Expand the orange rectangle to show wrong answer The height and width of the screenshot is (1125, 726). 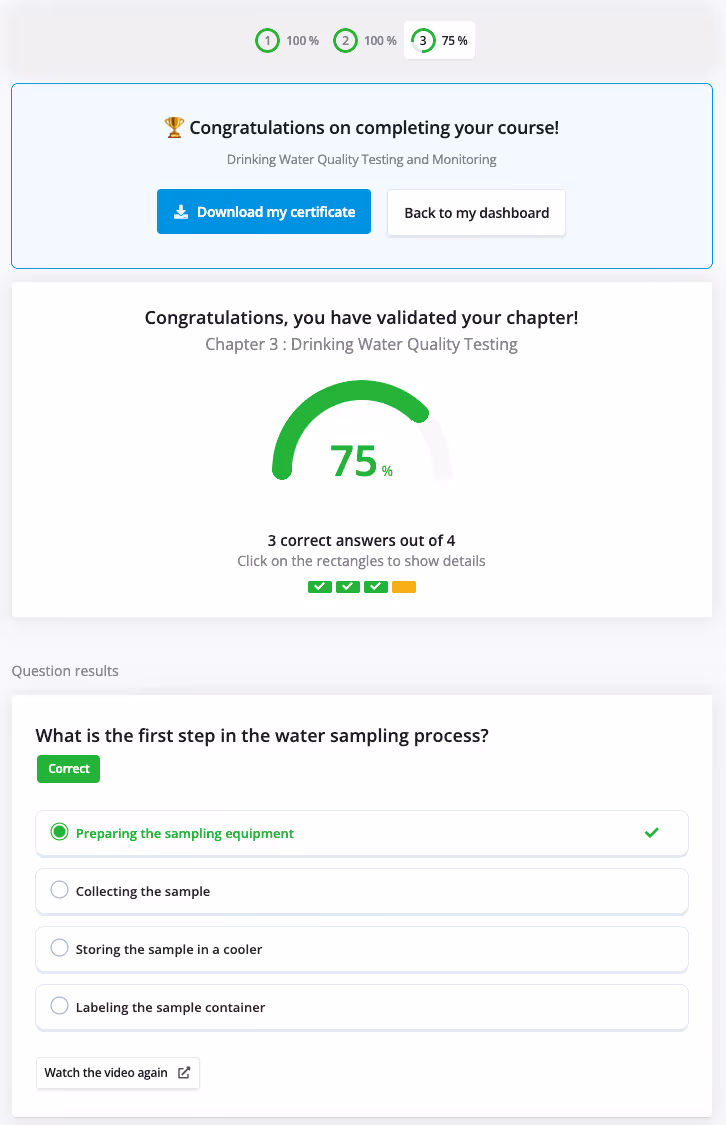[x=404, y=587]
